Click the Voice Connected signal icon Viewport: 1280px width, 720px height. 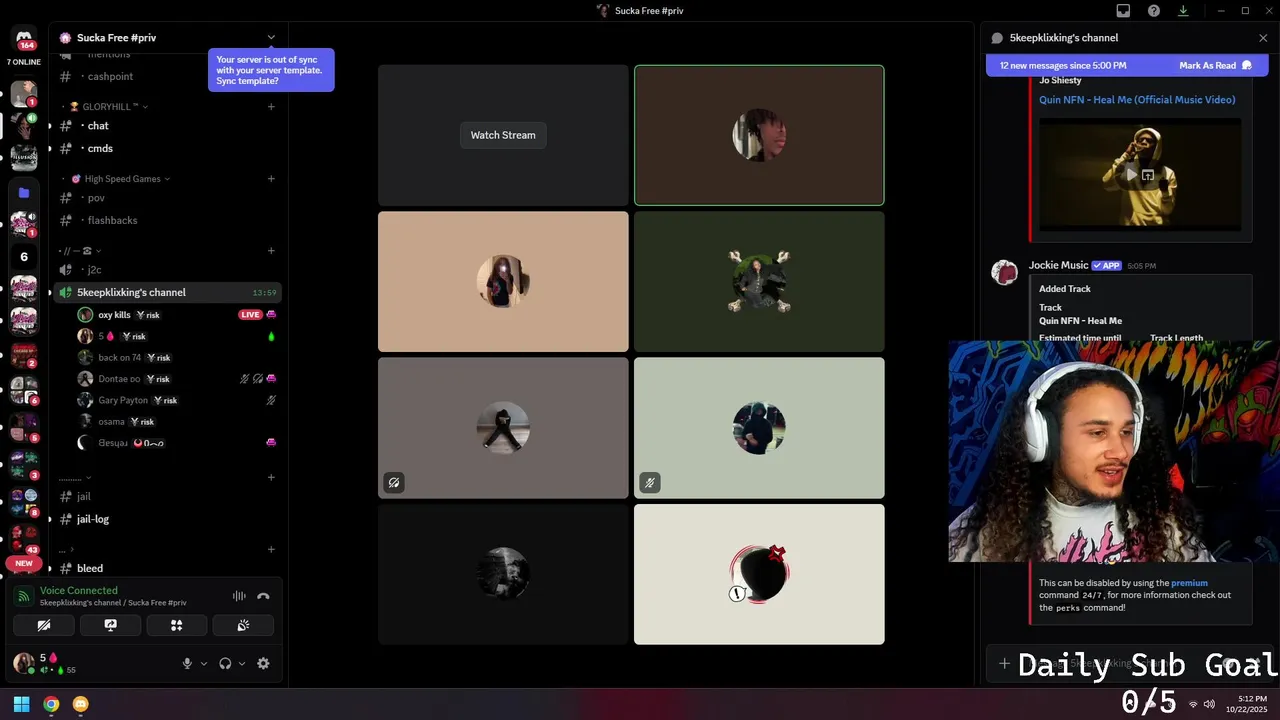pyautogui.click(x=25, y=596)
